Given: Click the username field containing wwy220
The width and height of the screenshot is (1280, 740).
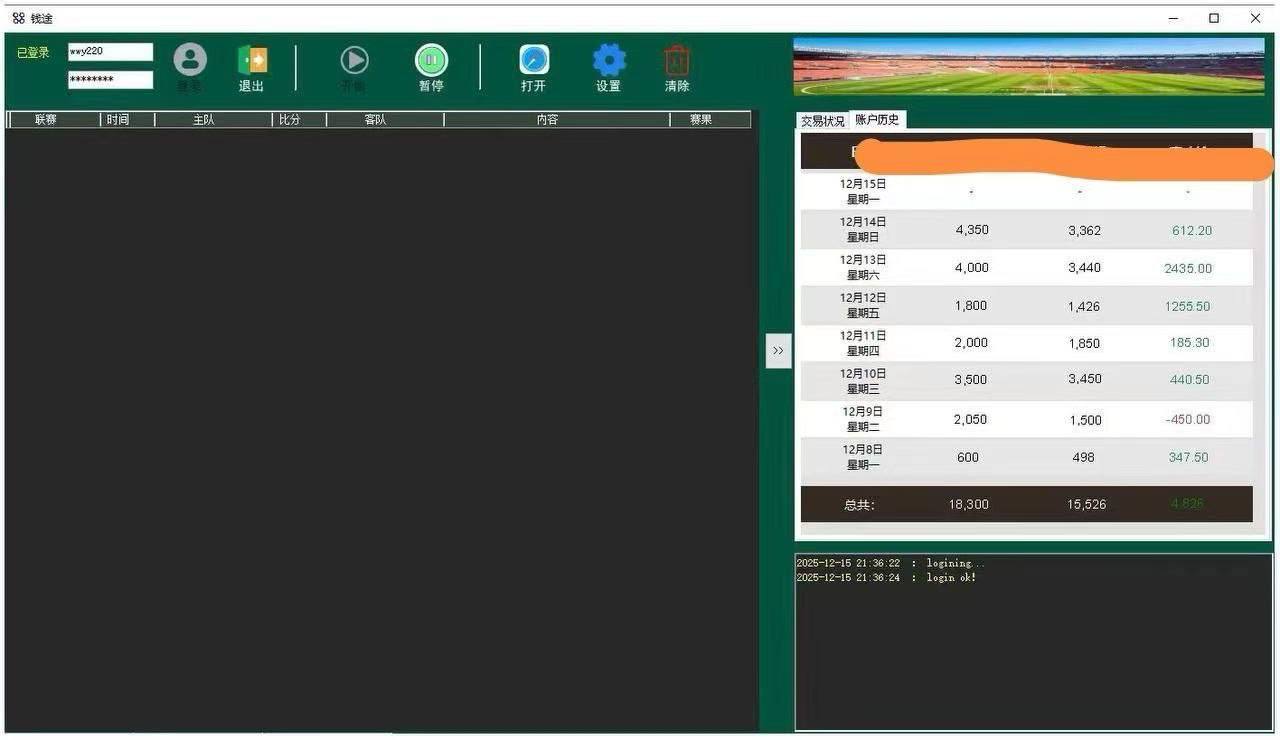Looking at the screenshot, I should [110, 52].
